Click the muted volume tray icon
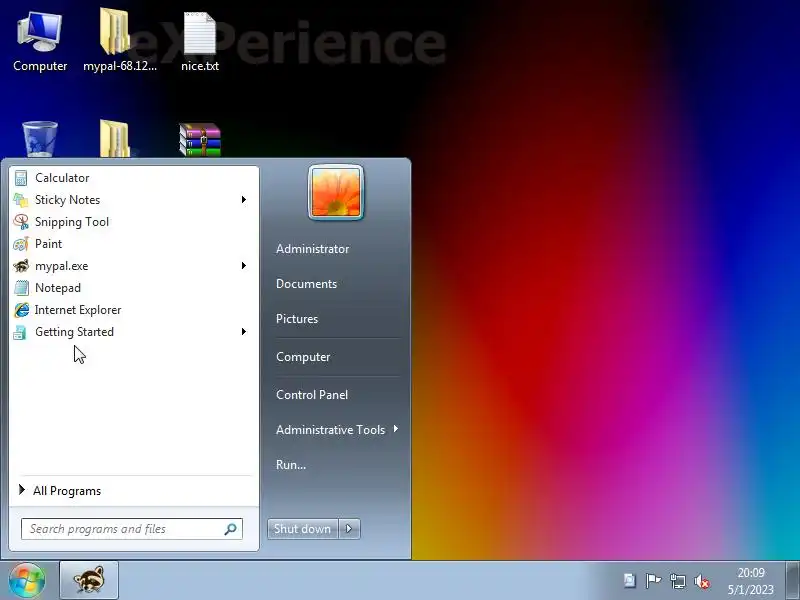The width and height of the screenshot is (800, 600). pyautogui.click(x=702, y=581)
